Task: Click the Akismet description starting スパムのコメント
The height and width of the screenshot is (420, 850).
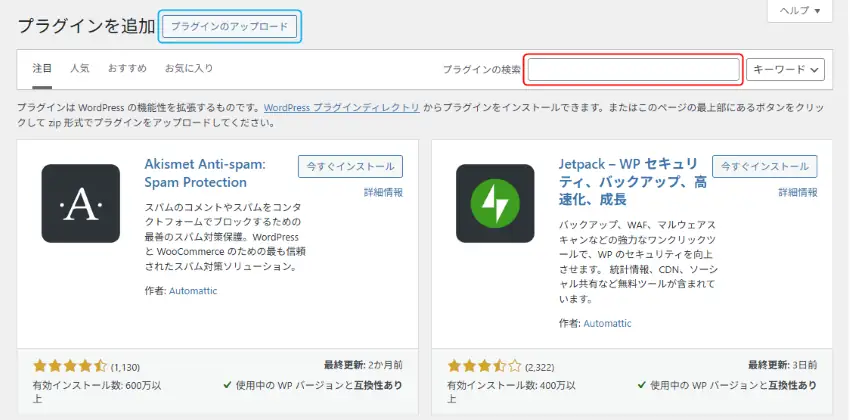Action: [225, 237]
